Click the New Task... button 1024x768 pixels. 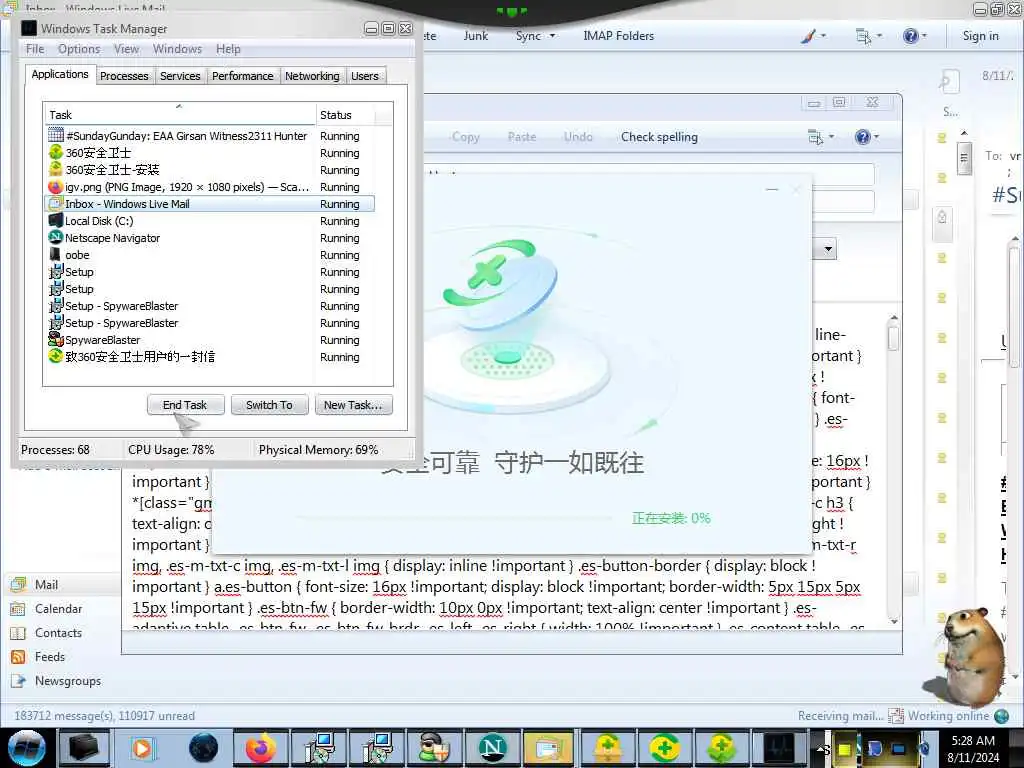(x=353, y=405)
